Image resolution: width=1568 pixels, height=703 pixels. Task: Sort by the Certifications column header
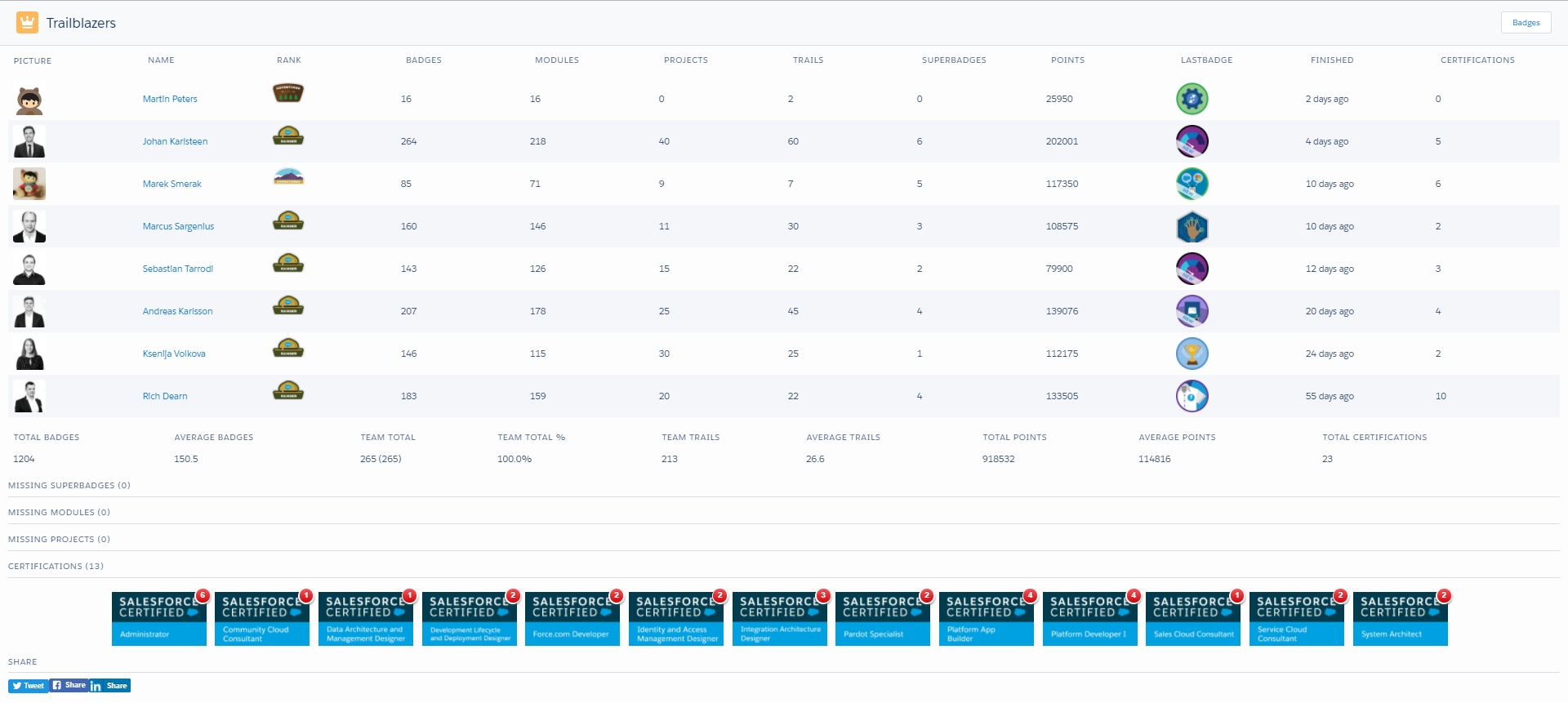click(1477, 60)
